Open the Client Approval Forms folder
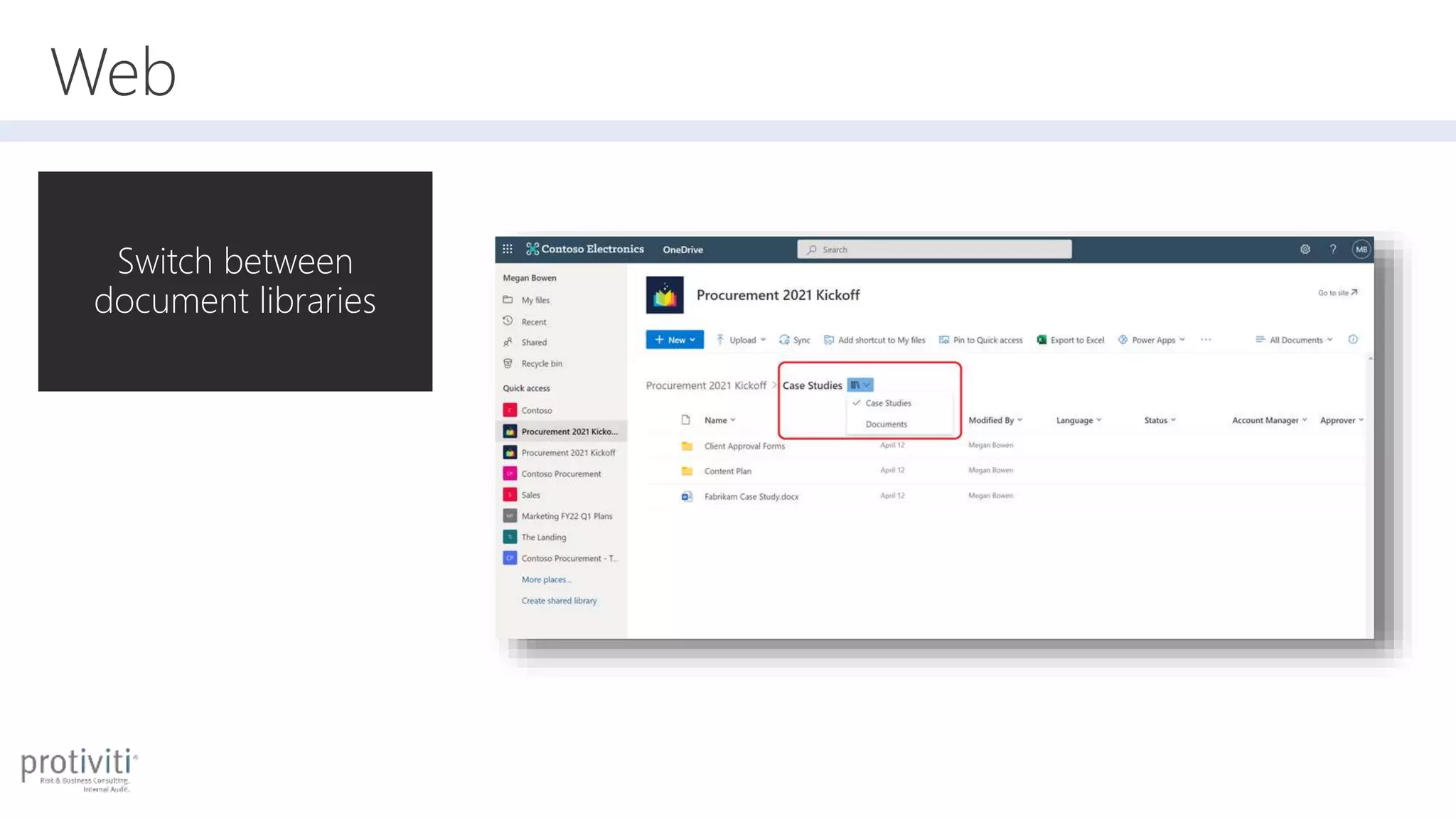Image resolution: width=1456 pixels, height=819 pixels. tap(744, 446)
